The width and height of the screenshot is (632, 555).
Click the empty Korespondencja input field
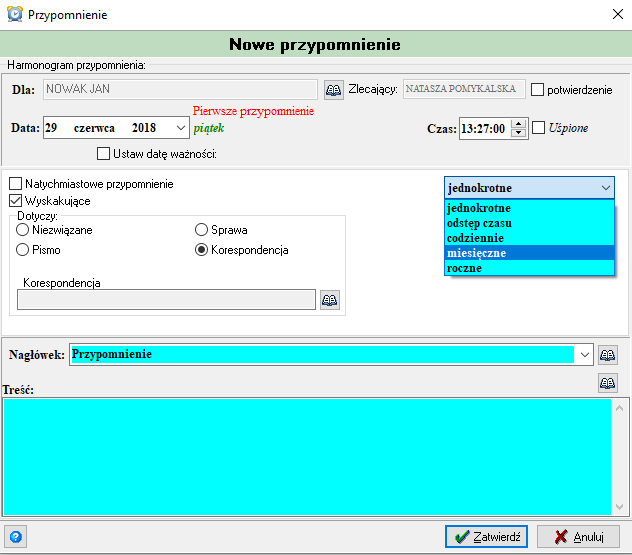[x=166, y=299]
